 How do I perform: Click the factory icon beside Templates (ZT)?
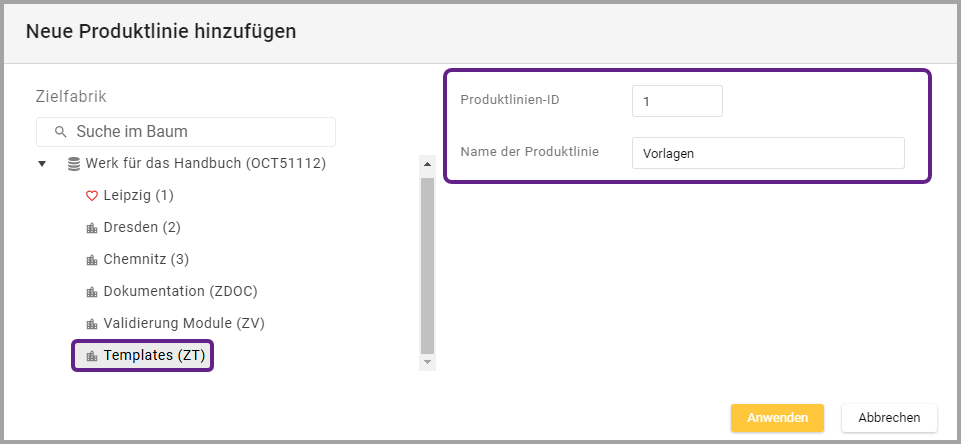tap(92, 356)
